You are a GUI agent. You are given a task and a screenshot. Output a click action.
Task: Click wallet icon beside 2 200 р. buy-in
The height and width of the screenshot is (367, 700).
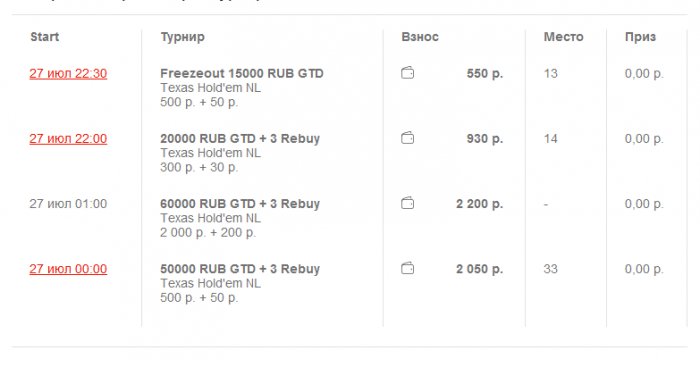(408, 203)
